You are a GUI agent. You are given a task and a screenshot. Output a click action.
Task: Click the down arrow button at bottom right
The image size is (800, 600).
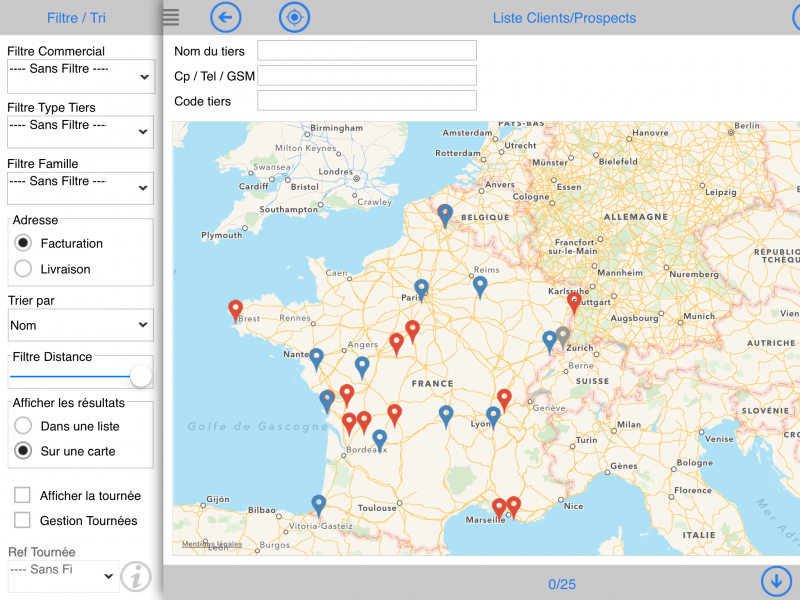tap(776, 581)
